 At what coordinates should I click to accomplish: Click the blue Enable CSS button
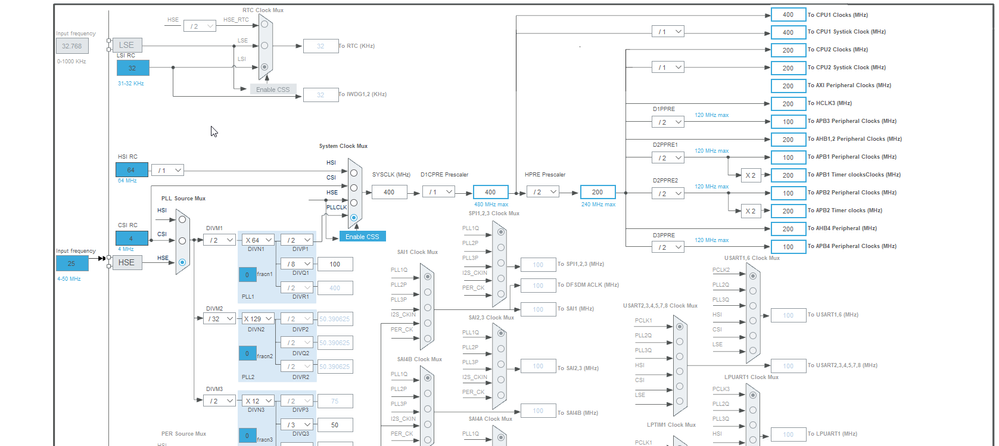click(x=363, y=236)
